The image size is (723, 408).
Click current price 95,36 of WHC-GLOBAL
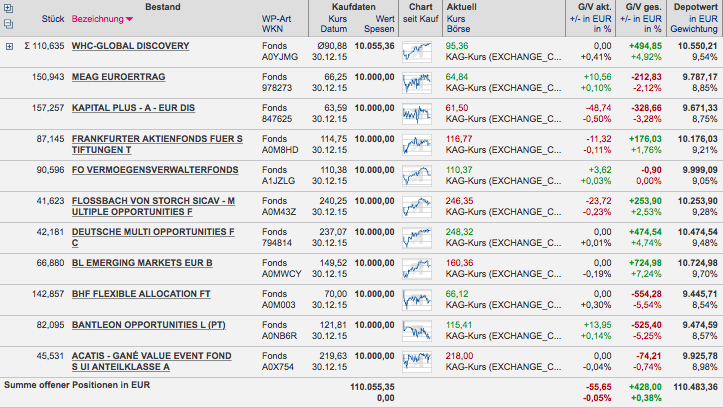[x=456, y=46]
